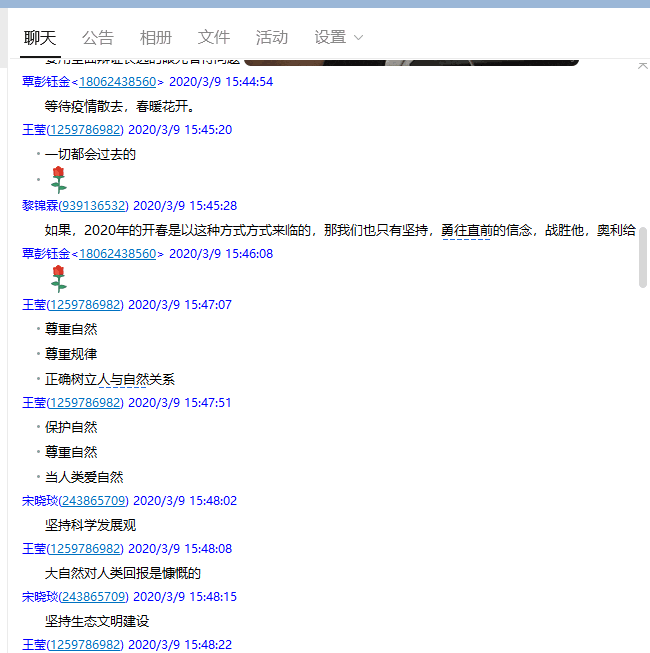Click 王莹's ID link at 15:47:51
The height and width of the screenshot is (653, 650).
[84, 403]
